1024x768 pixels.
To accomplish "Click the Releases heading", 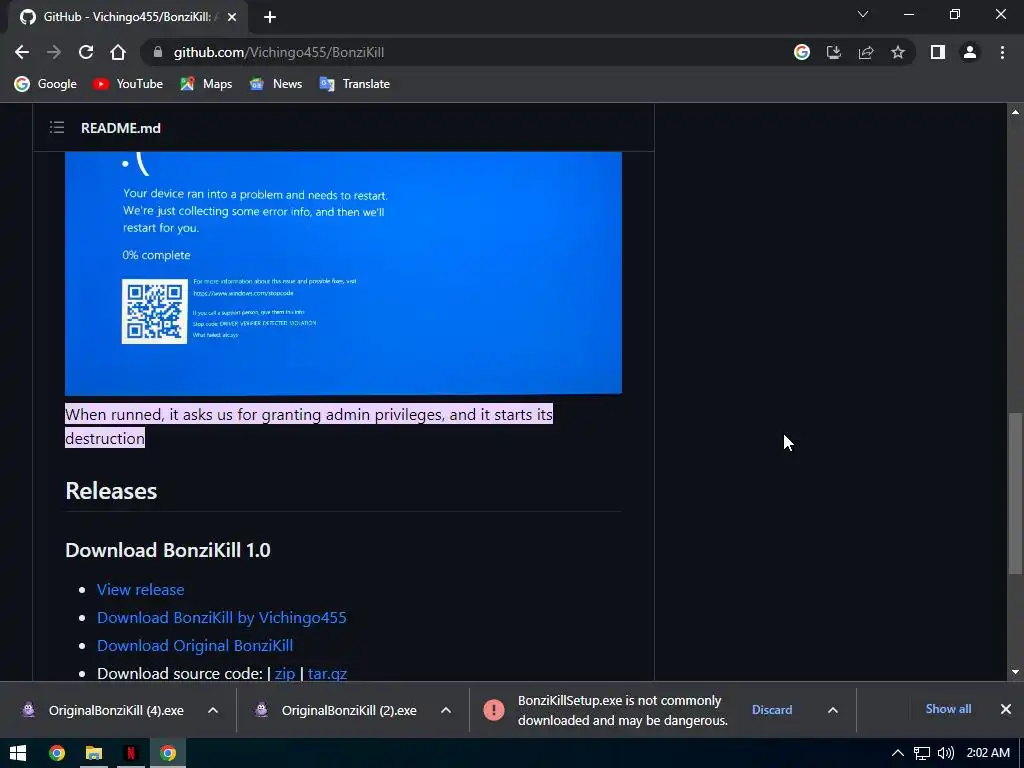I will pyautogui.click(x=111, y=490).
